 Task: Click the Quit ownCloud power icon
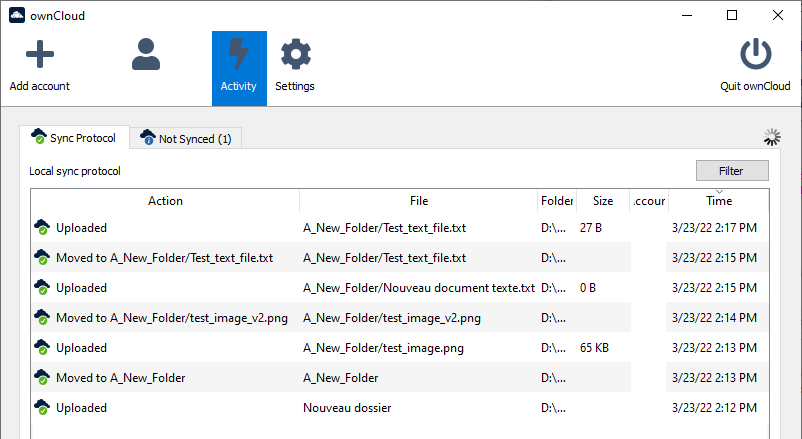(x=755, y=54)
